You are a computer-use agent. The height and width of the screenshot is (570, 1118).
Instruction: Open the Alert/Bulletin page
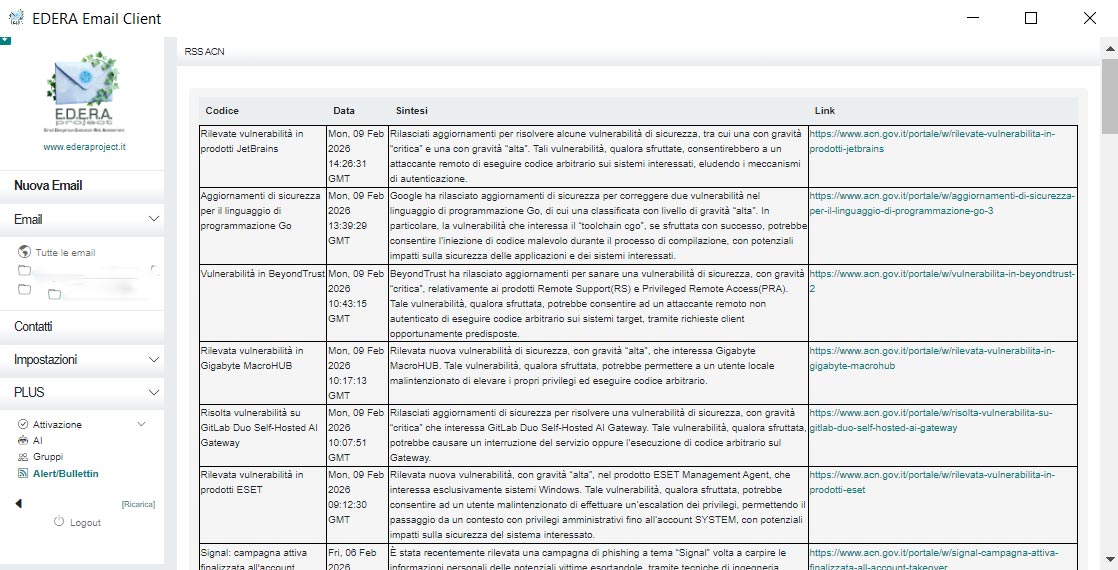(66, 474)
